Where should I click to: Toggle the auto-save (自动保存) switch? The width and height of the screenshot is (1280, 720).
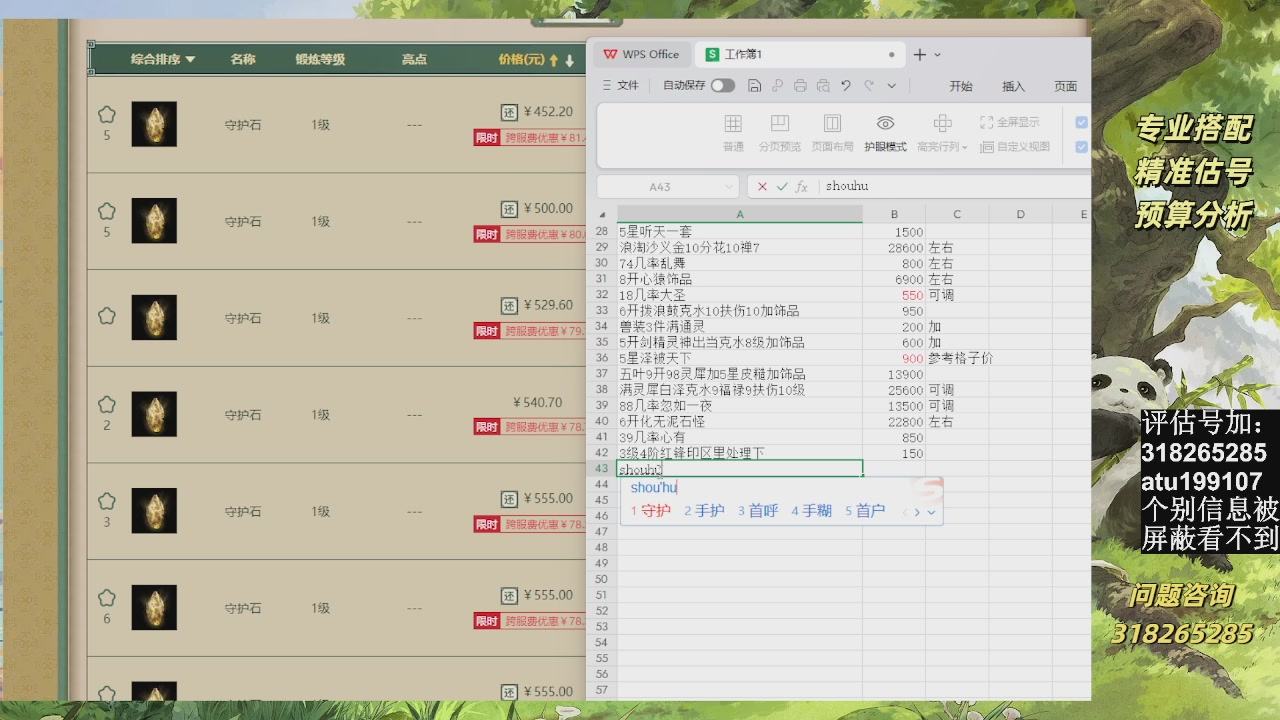[722, 86]
